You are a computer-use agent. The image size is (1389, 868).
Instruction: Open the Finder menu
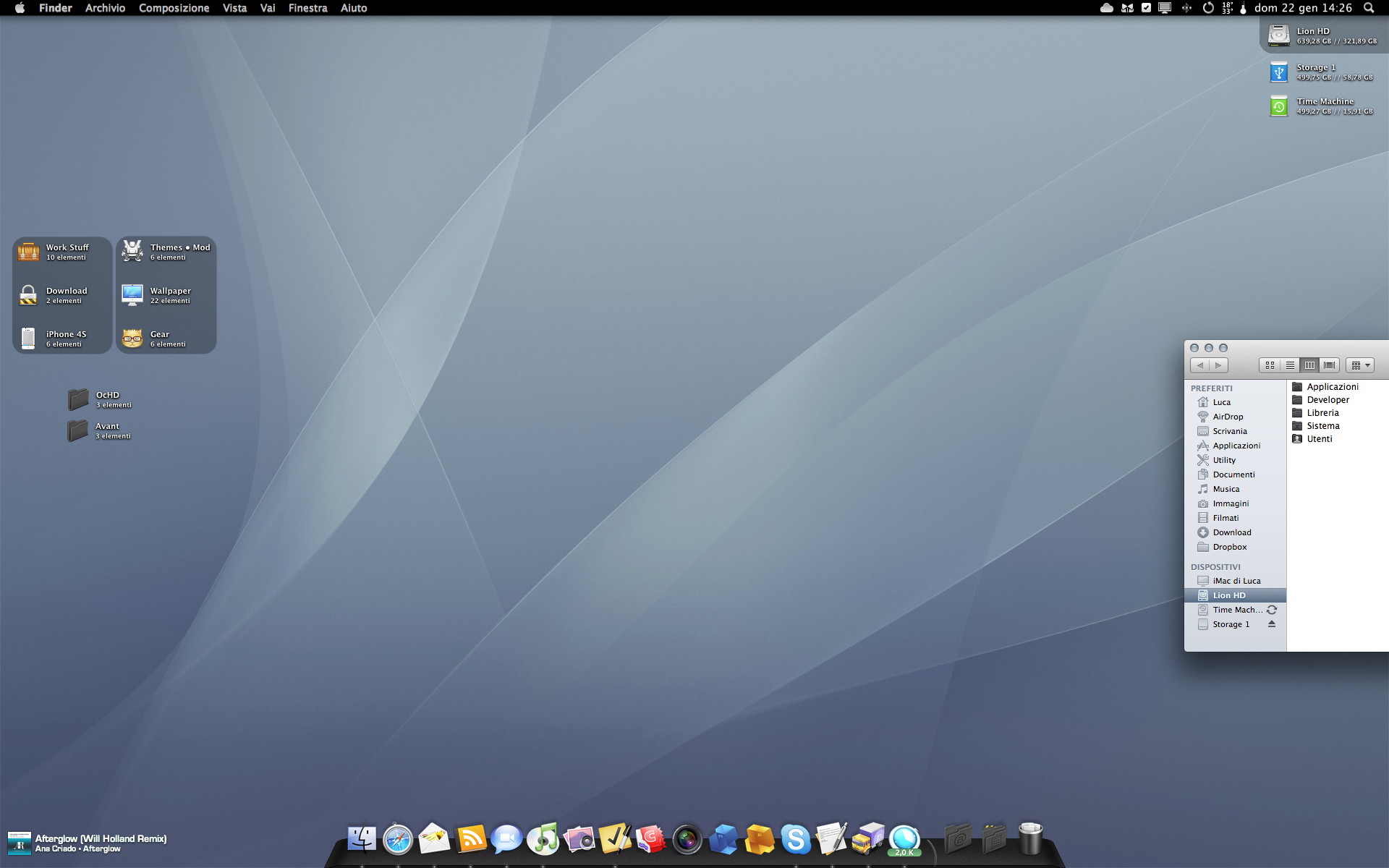point(56,8)
